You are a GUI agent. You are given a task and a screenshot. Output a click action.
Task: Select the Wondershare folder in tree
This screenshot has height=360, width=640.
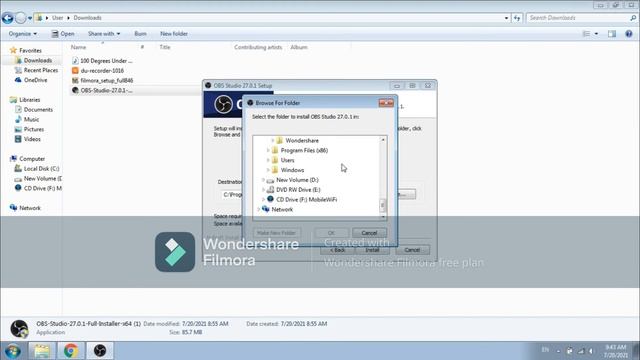[x=302, y=140]
